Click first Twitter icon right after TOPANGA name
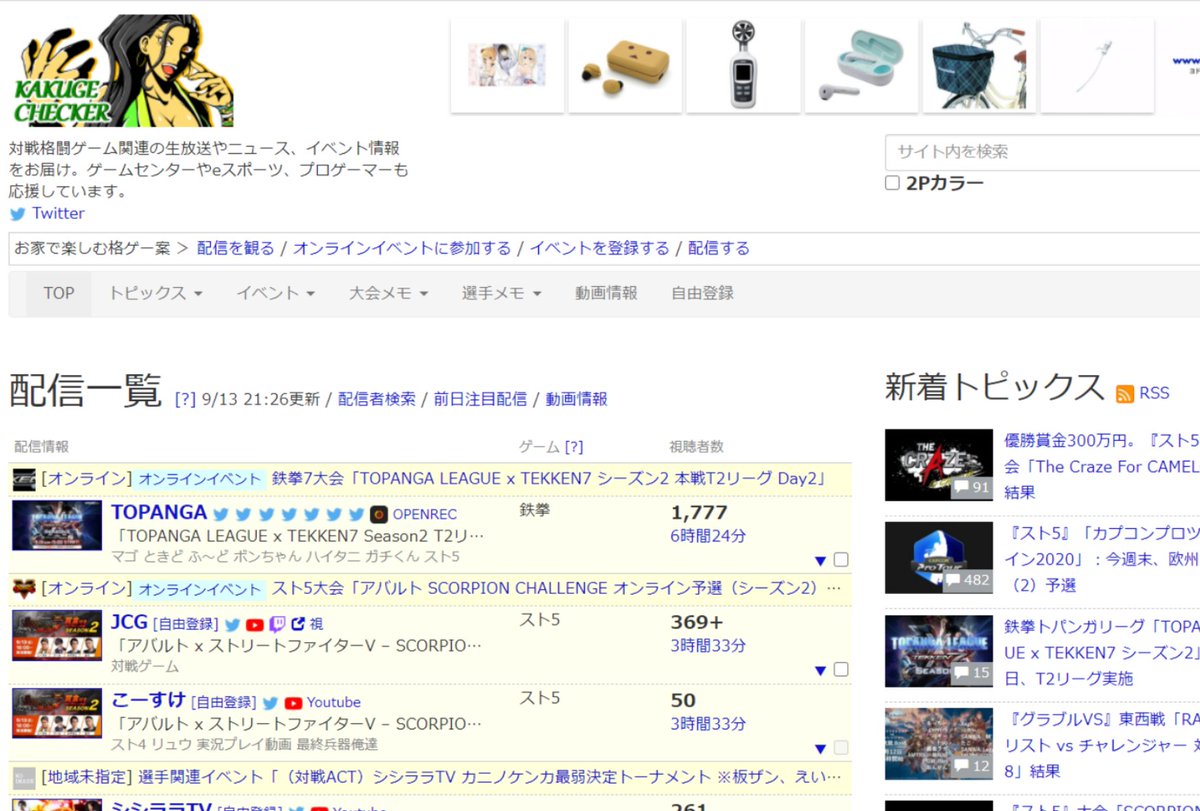This screenshot has height=811, width=1200. [x=222, y=514]
